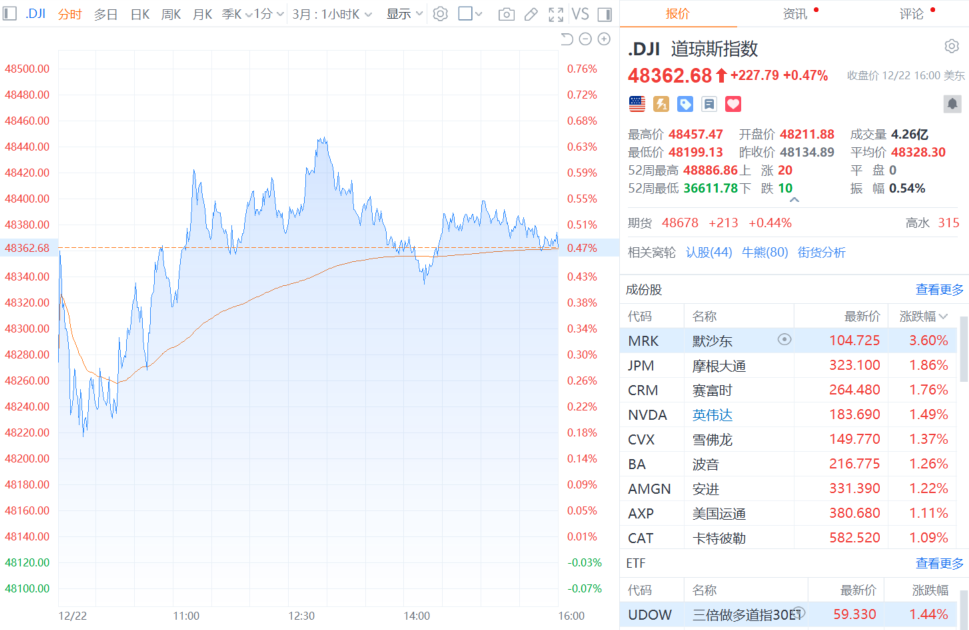Open the 报价 tab
The width and height of the screenshot is (969, 630).
click(677, 14)
